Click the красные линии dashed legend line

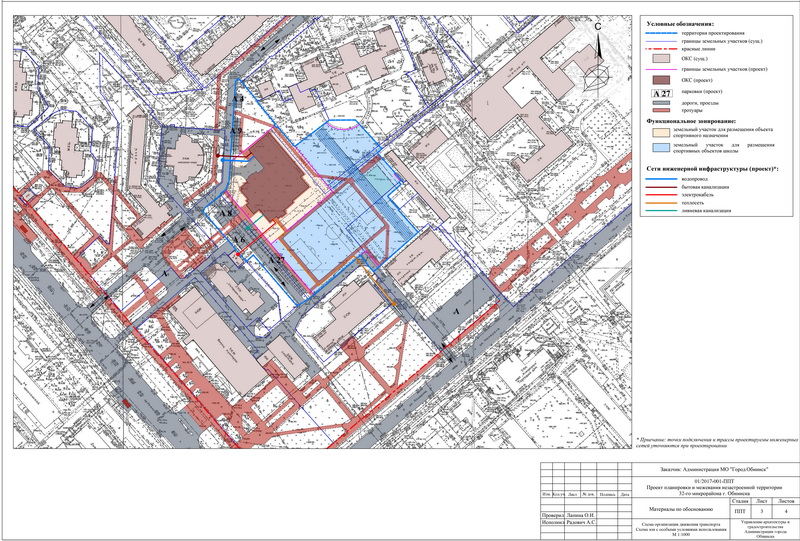click(x=660, y=48)
